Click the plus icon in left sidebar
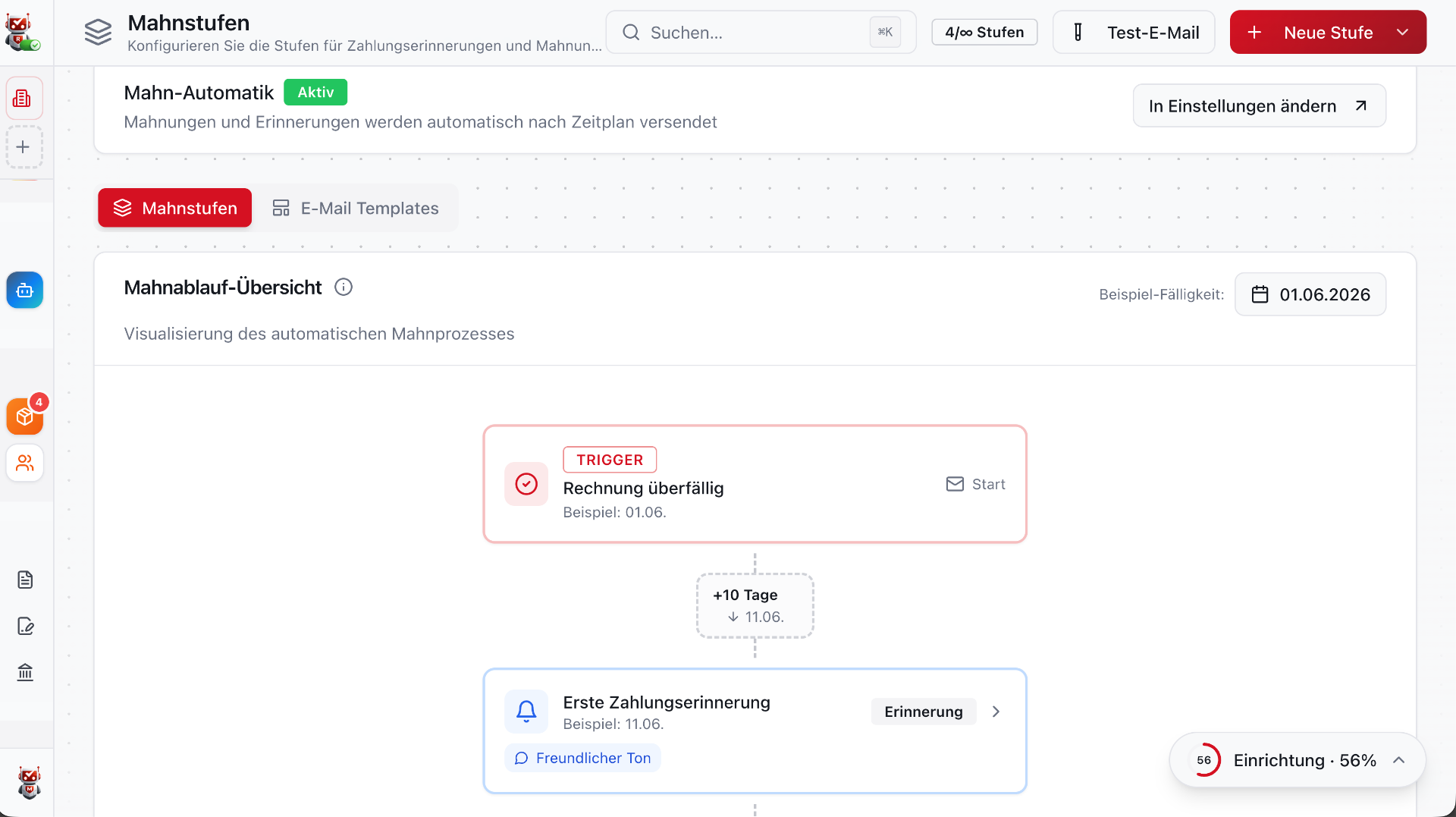Image resolution: width=1456 pixels, height=817 pixels. (24, 147)
